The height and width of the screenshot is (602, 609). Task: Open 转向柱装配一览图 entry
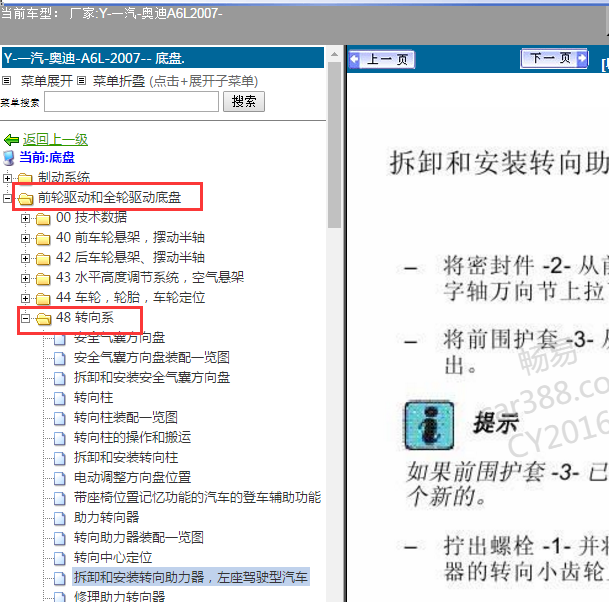[126, 418]
